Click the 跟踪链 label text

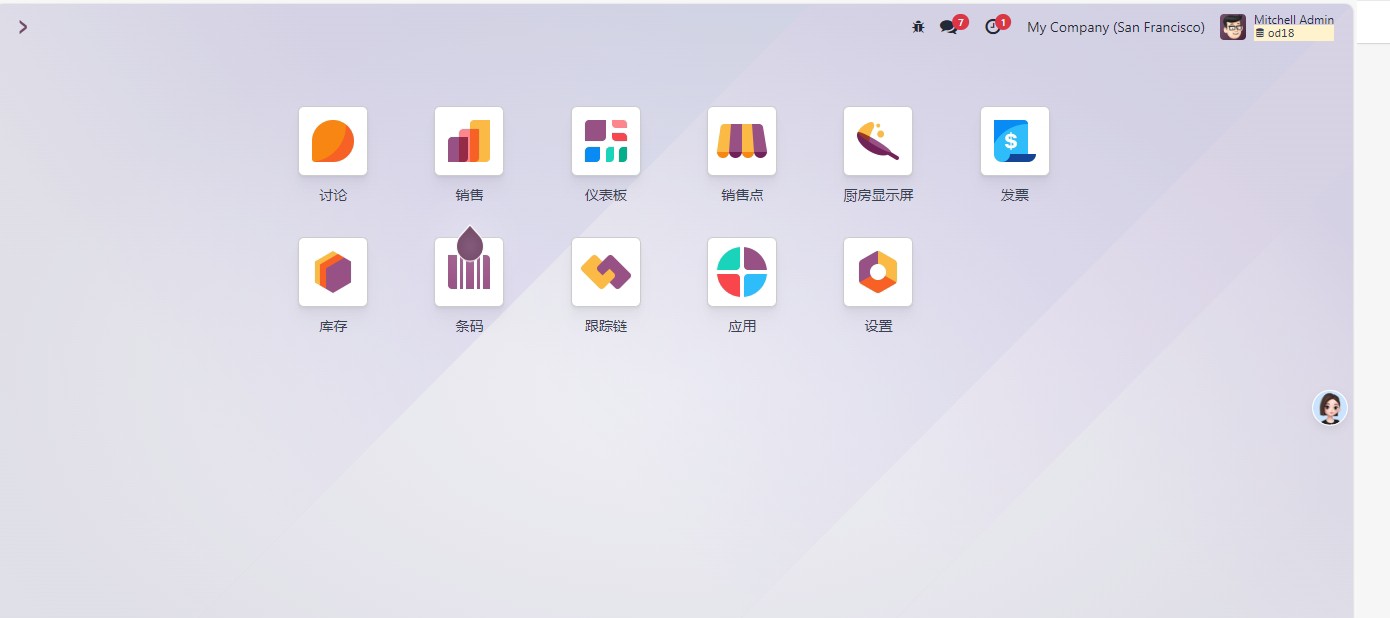click(606, 326)
